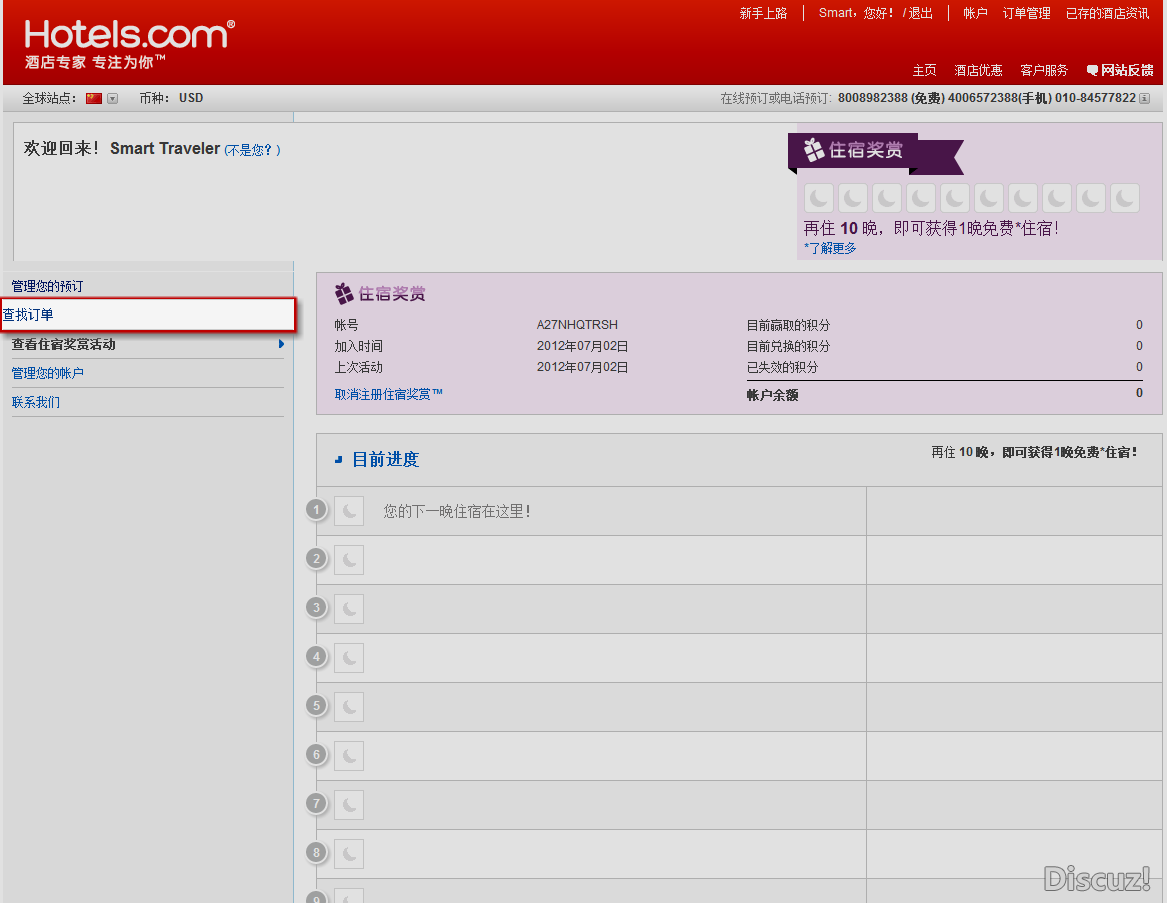Click moon icon in progress row 4
1167x903 pixels.
click(349, 658)
